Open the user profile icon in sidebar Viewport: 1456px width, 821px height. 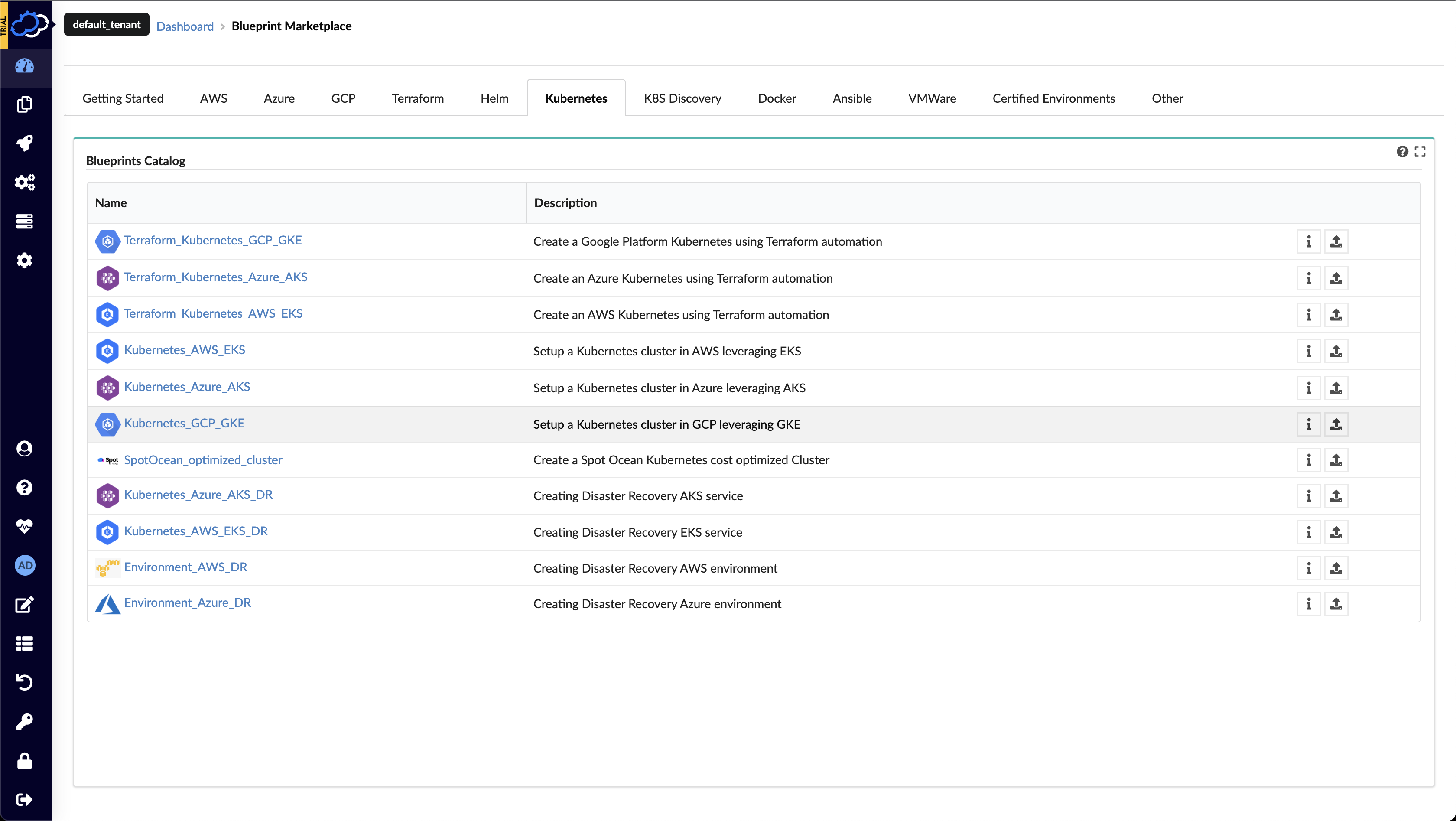click(x=24, y=448)
